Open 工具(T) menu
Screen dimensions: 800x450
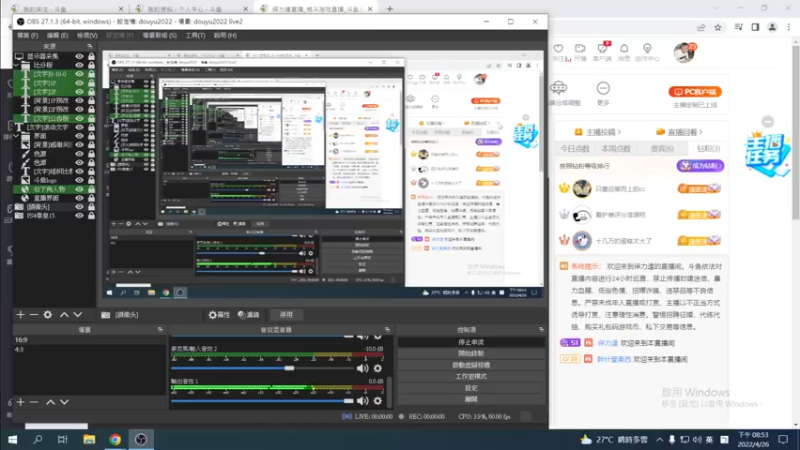pyautogui.click(x=195, y=35)
